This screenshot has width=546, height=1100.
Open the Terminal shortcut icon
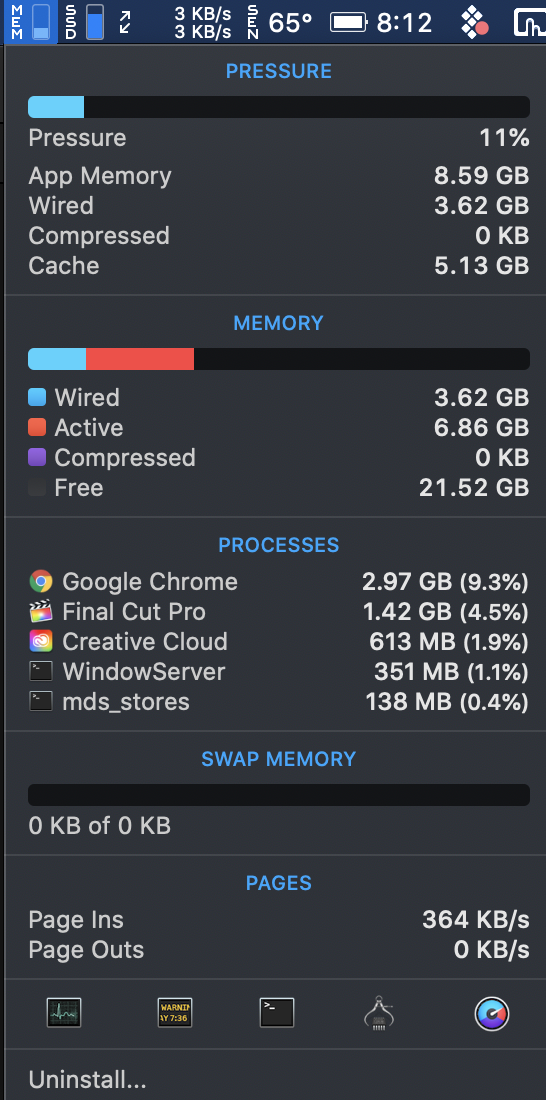[x=277, y=1013]
